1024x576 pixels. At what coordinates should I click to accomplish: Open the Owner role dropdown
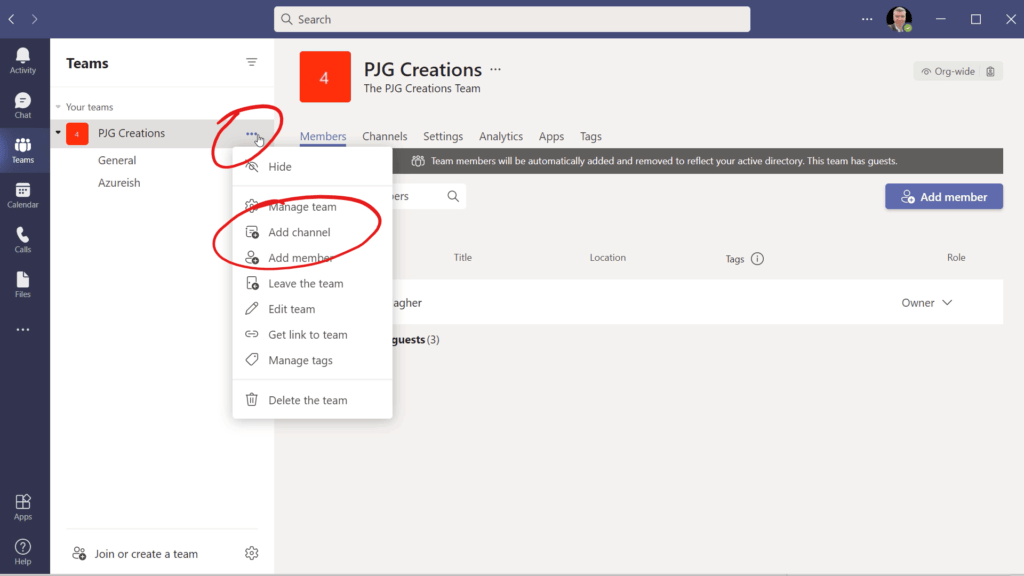[x=927, y=302]
